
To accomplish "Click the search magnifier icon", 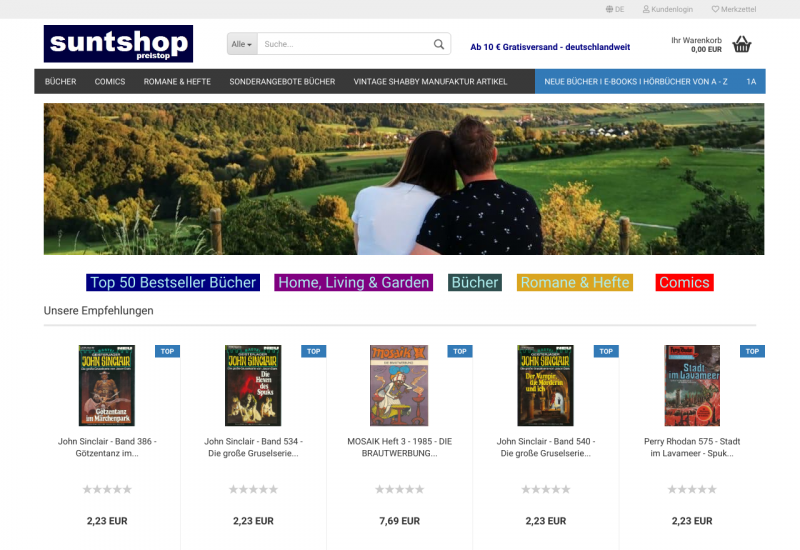I will click(439, 44).
